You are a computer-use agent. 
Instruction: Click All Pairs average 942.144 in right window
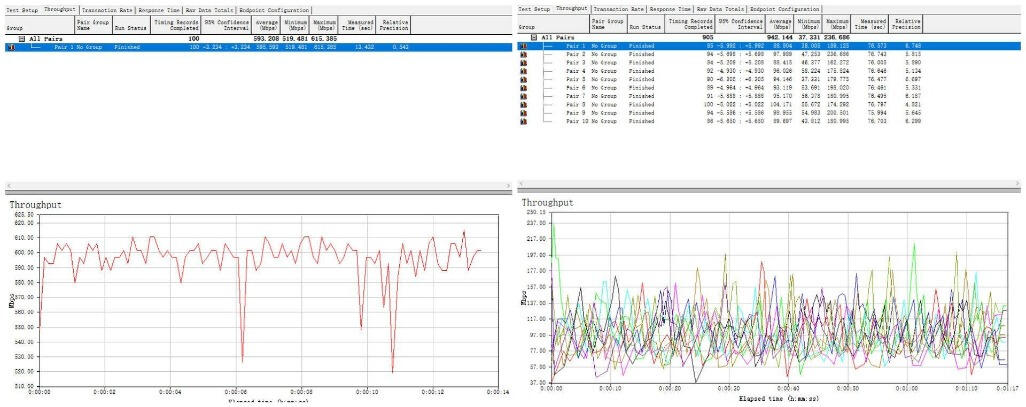(x=779, y=38)
